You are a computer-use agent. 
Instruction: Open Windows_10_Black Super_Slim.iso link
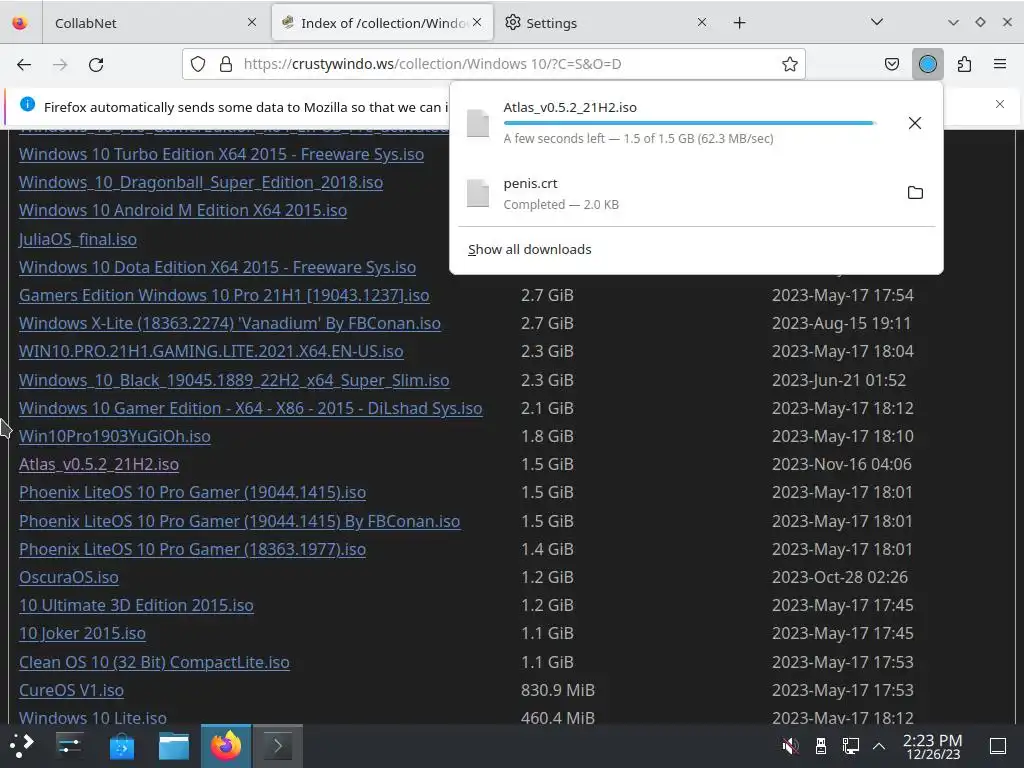point(234,380)
